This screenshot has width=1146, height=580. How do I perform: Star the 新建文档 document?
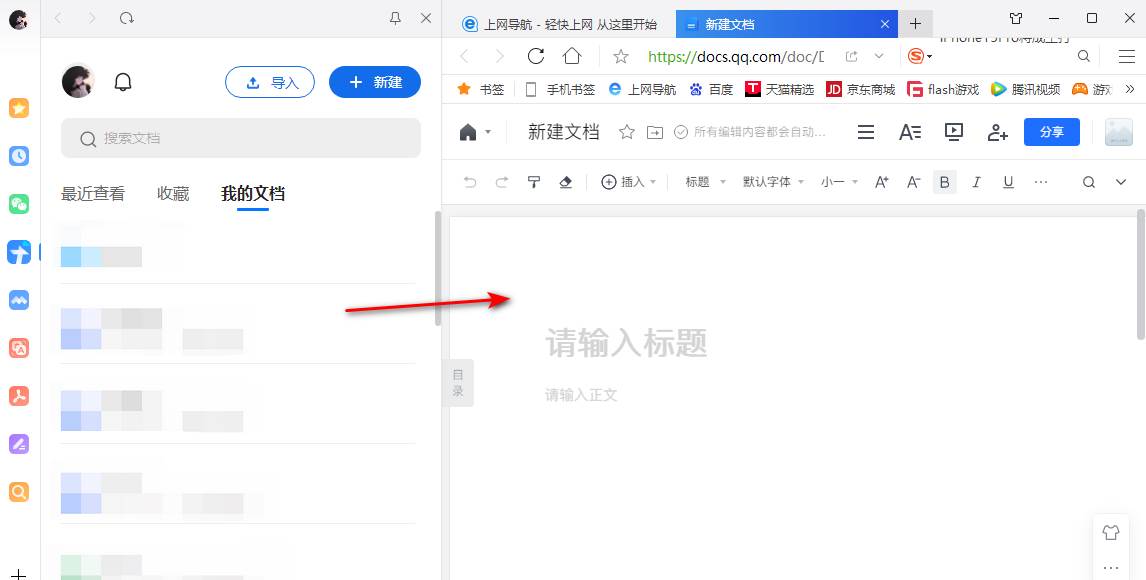click(x=626, y=132)
